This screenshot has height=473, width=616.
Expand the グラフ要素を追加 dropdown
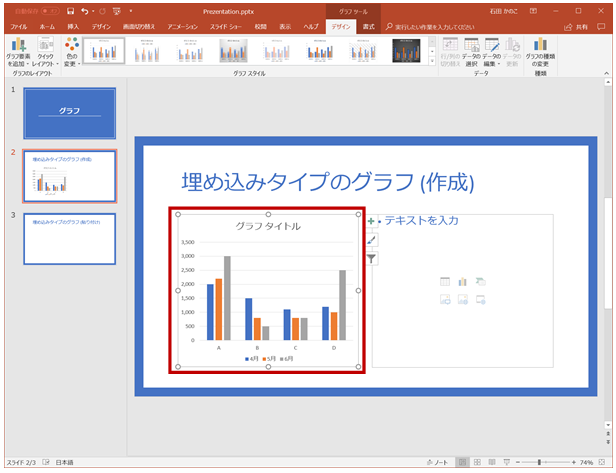point(19,52)
